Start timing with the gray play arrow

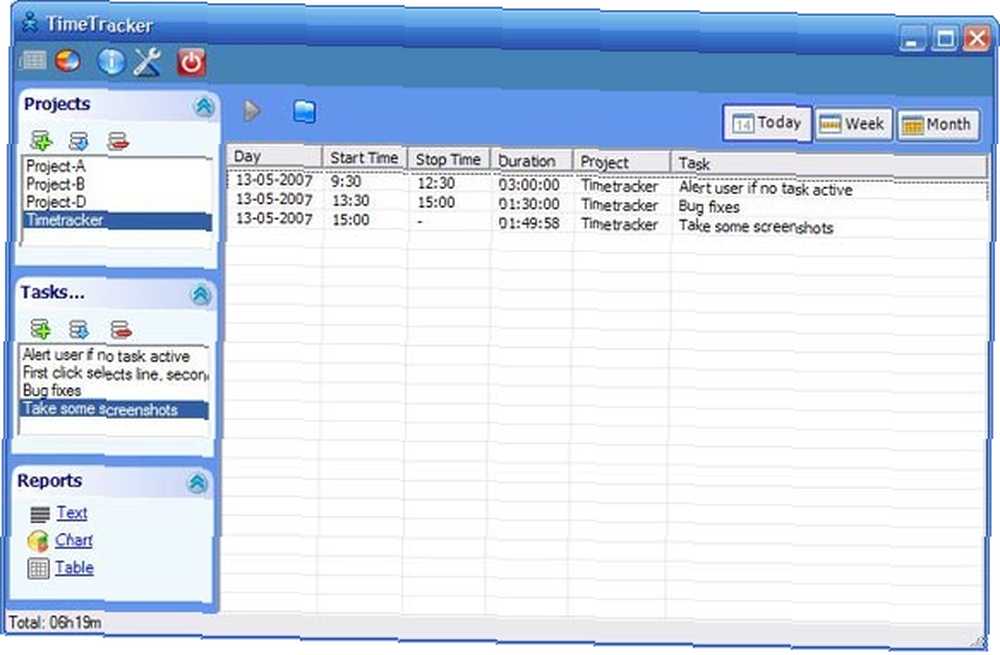pos(252,111)
